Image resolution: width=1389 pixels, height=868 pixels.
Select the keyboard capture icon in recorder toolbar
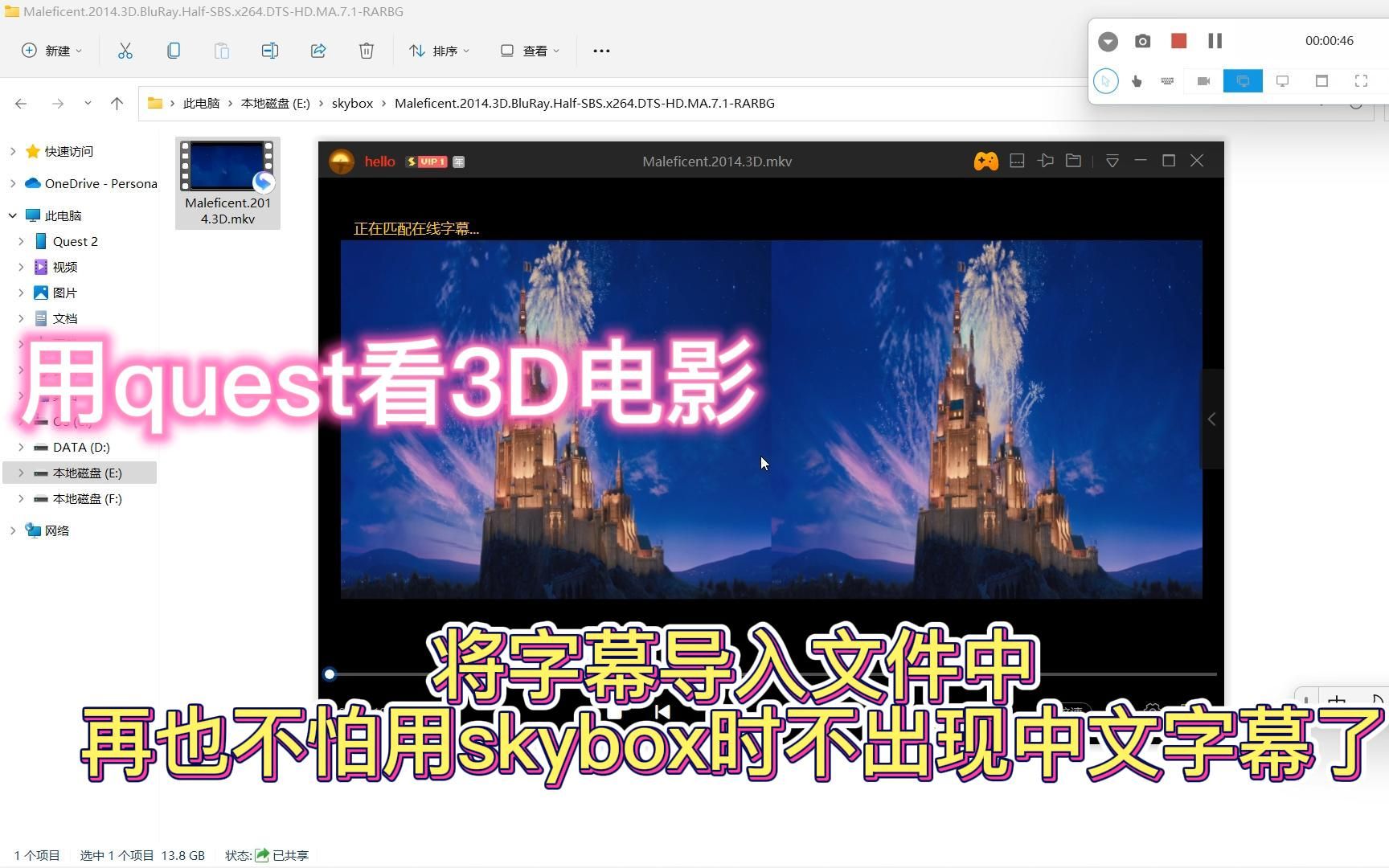click(1167, 81)
